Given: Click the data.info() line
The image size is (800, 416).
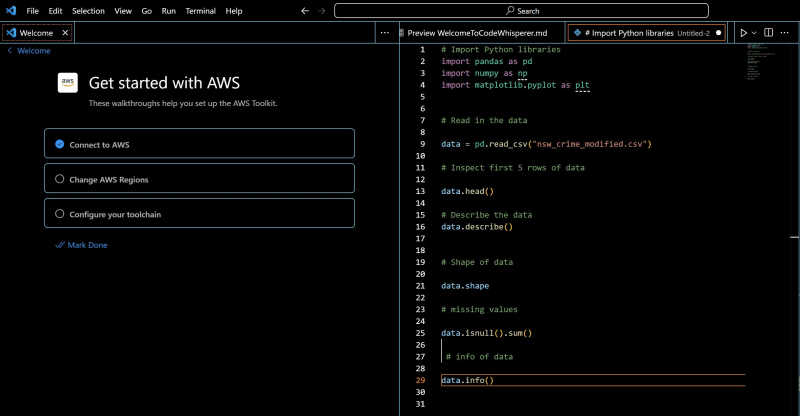Looking at the screenshot, I should coord(467,380).
